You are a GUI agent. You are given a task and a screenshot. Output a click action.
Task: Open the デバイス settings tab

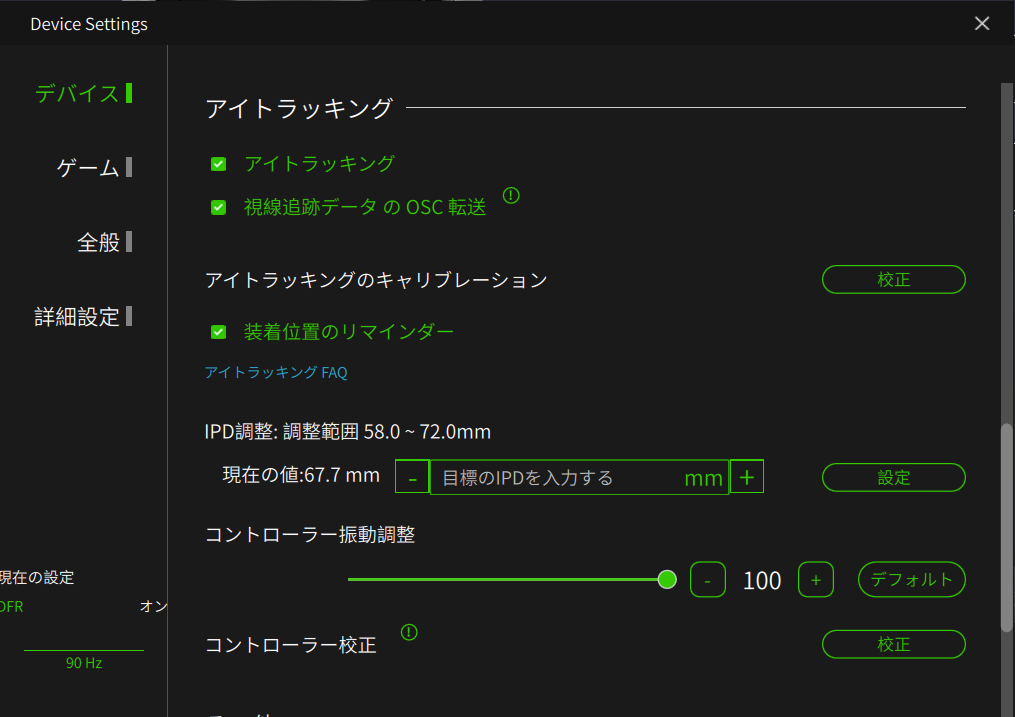click(78, 94)
